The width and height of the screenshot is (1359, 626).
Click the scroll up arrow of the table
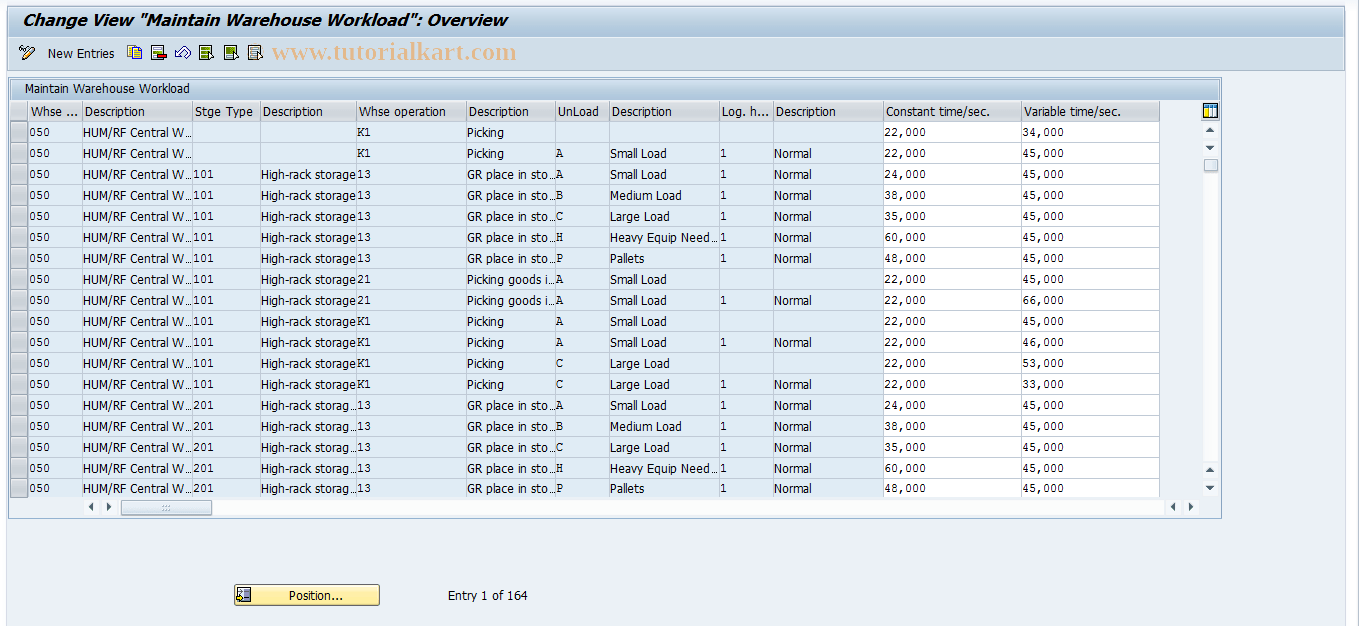pyautogui.click(x=1209, y=129)
